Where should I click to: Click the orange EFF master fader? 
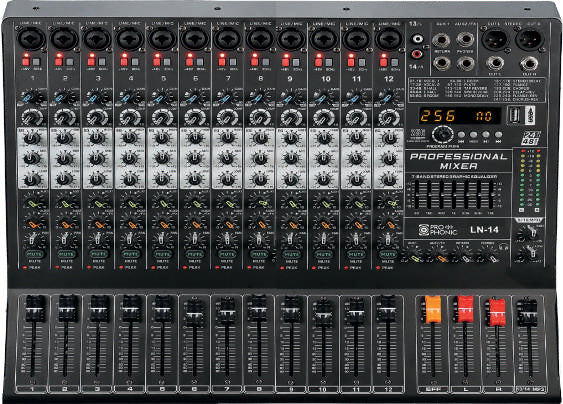(433, 309)
